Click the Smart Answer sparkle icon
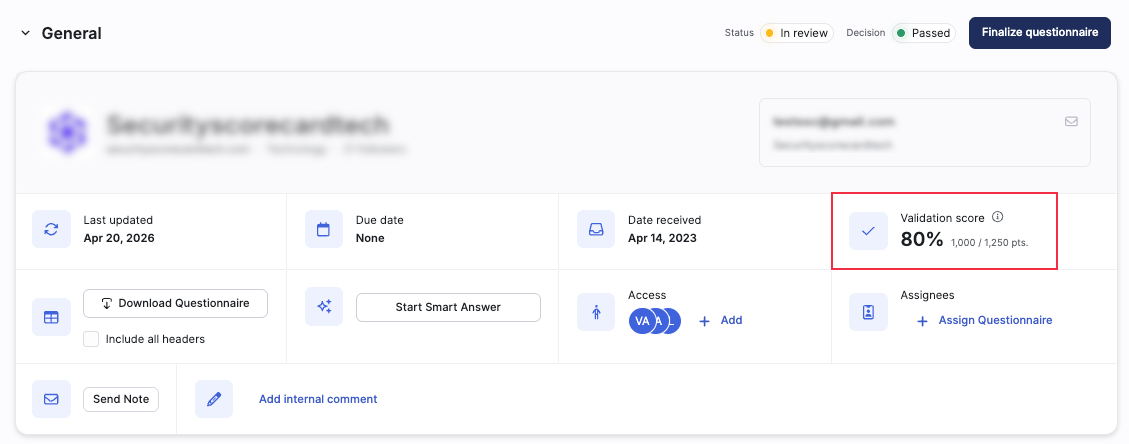This screenshot has width=1129, height=444. [323, 307]
